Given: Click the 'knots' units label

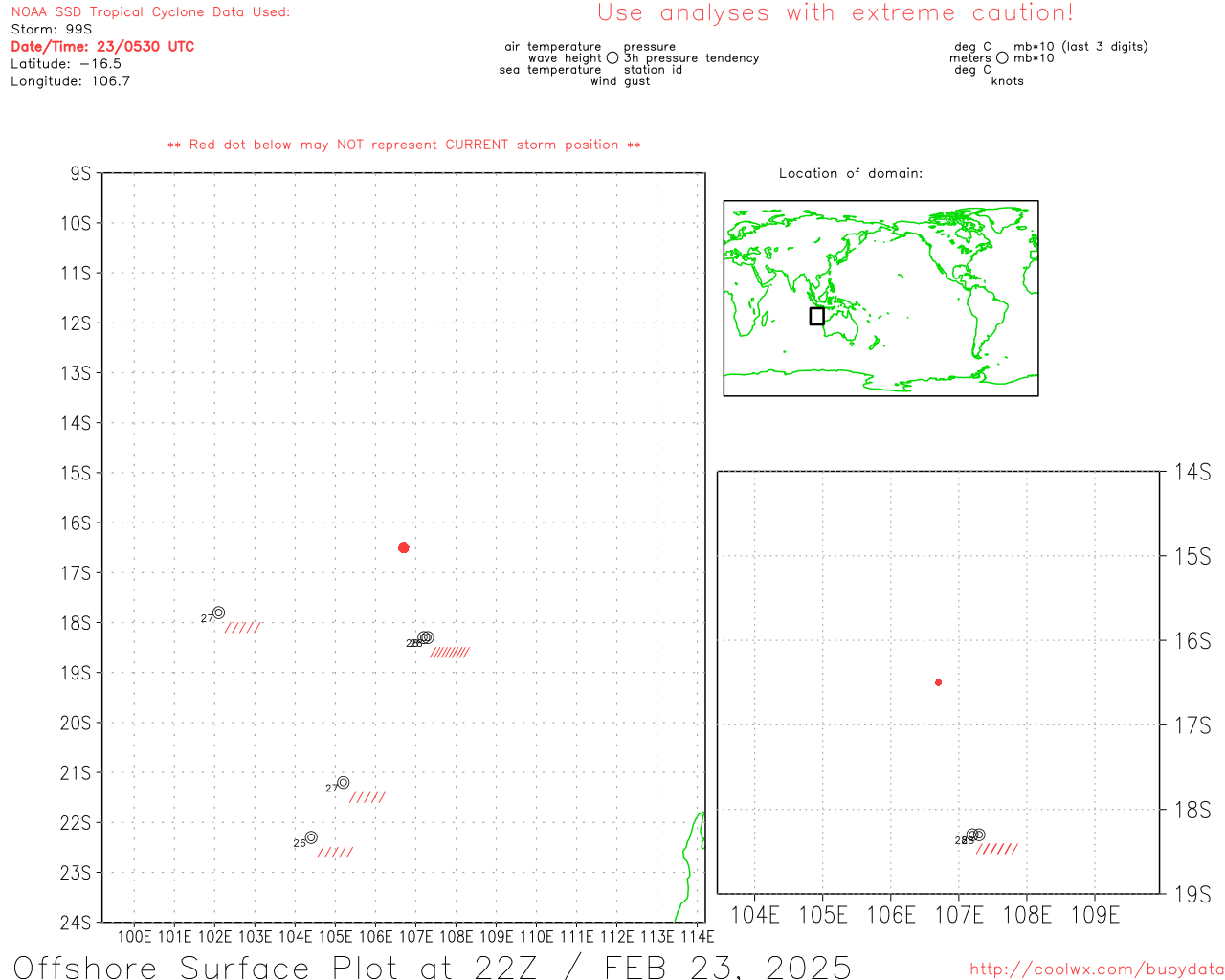Looking at the screenshot, I should click(x=1008, y=81).
